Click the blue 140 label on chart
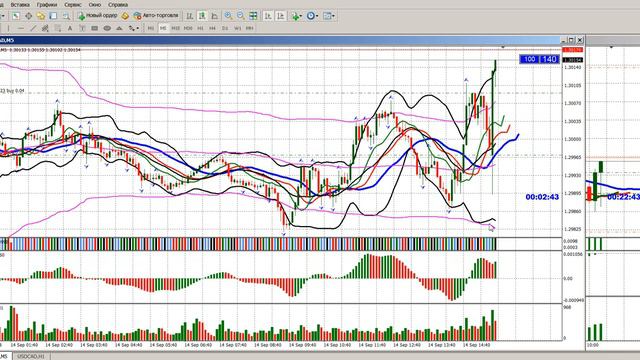The image size is (640, 360). click(549, 59)
